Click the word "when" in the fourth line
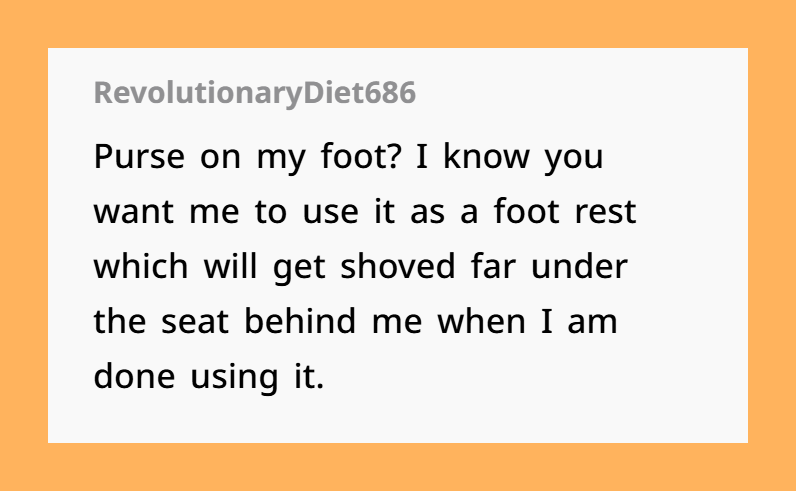Image resolution: width=796 pixels, height=491 pixels. (481, 321)
